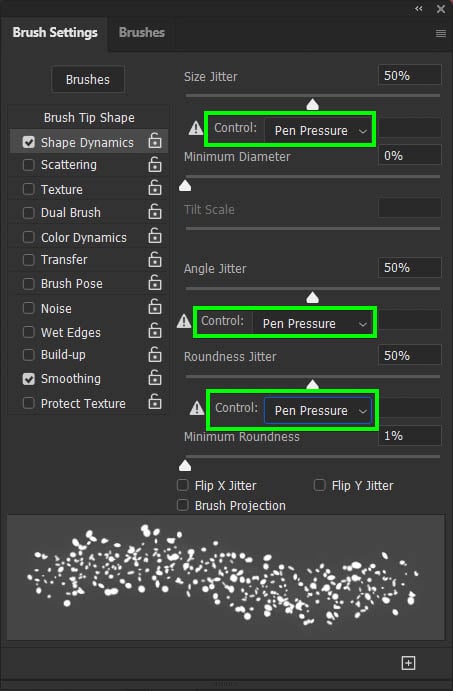The height and width of the screenshot is (691, 453).
Task: Lock the Texture brush setting
Action: coord(155,188)
